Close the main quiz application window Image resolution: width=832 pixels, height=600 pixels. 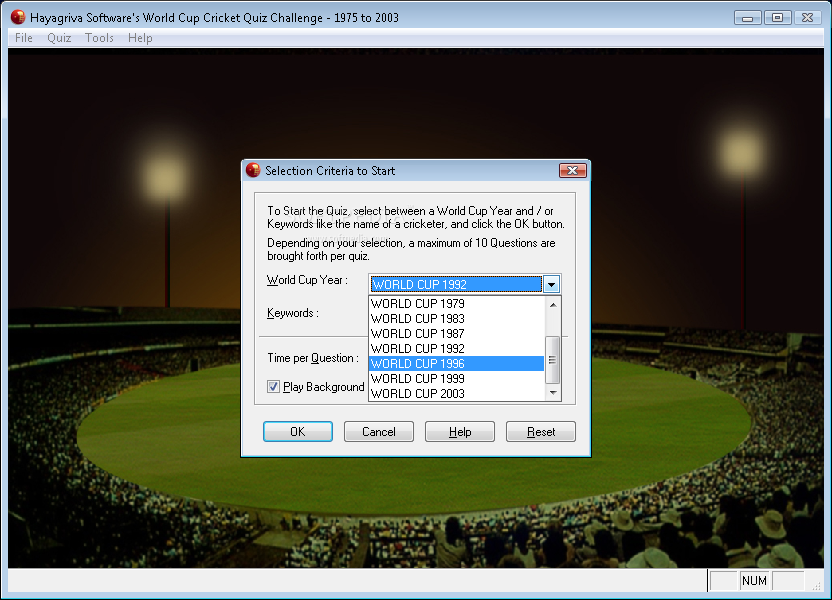click(808, 18)
